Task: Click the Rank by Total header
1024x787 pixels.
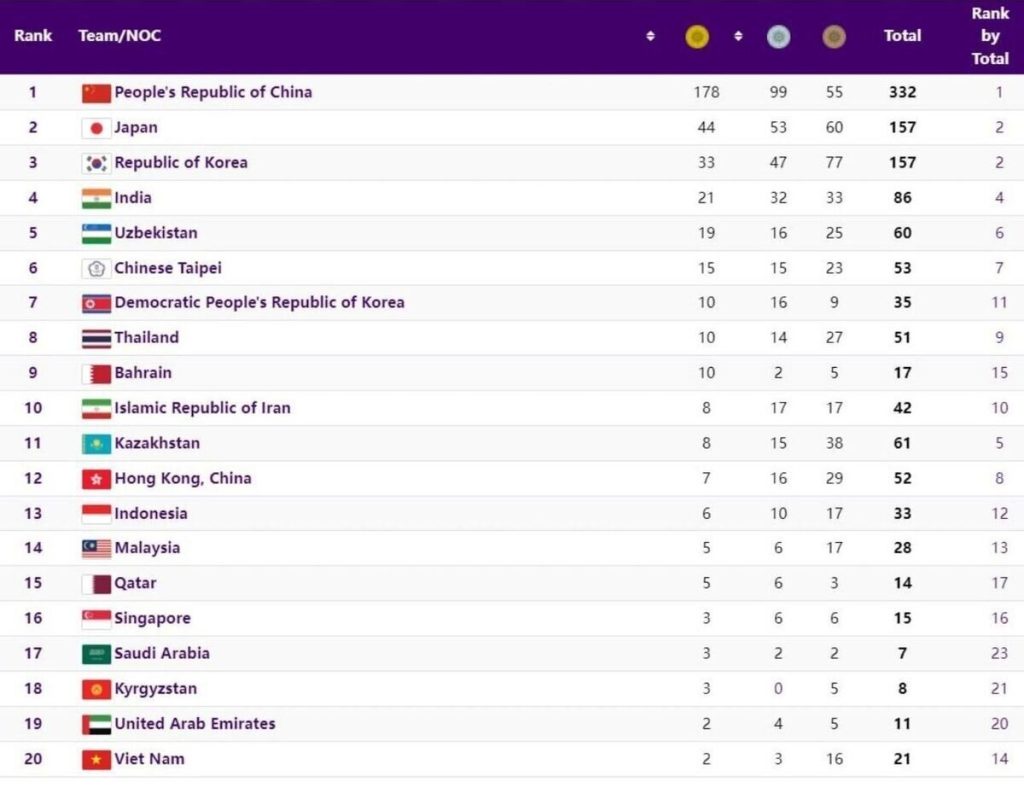Action: (989, 36)
